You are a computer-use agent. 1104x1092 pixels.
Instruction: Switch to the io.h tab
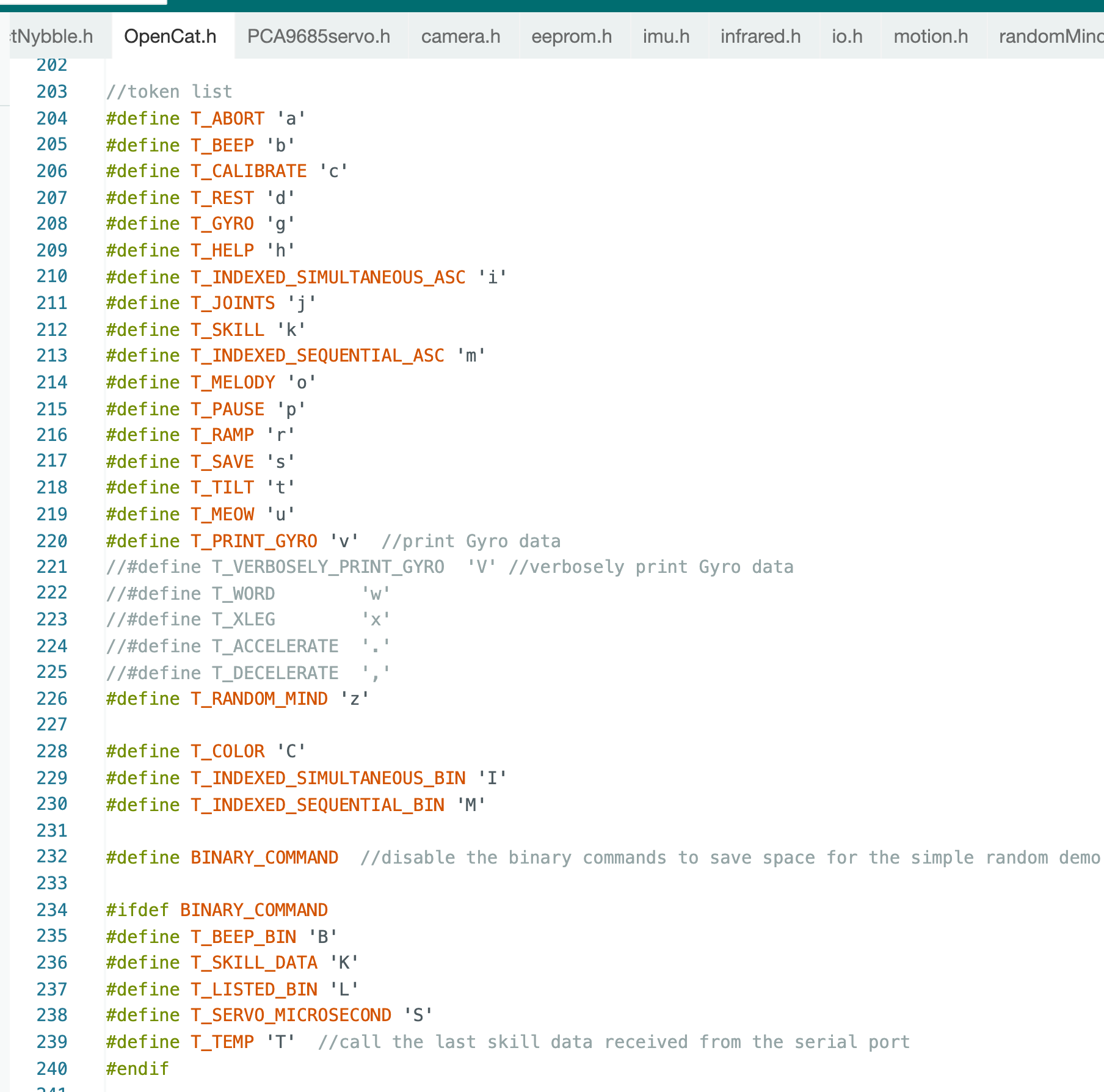pos(847,37)
